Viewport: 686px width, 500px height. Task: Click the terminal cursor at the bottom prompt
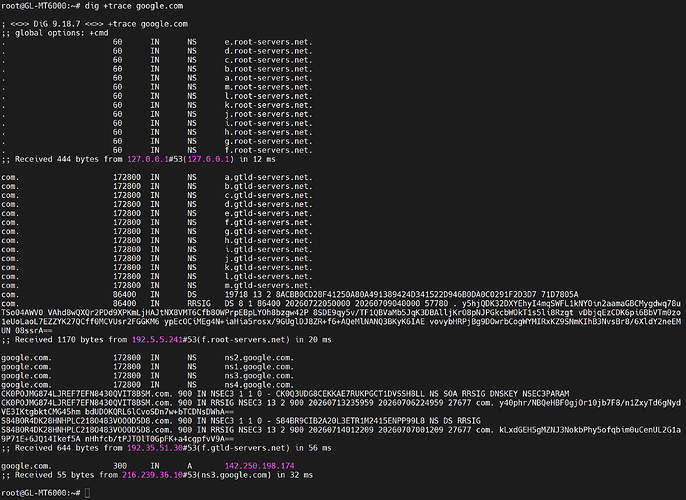coord(88,493)
